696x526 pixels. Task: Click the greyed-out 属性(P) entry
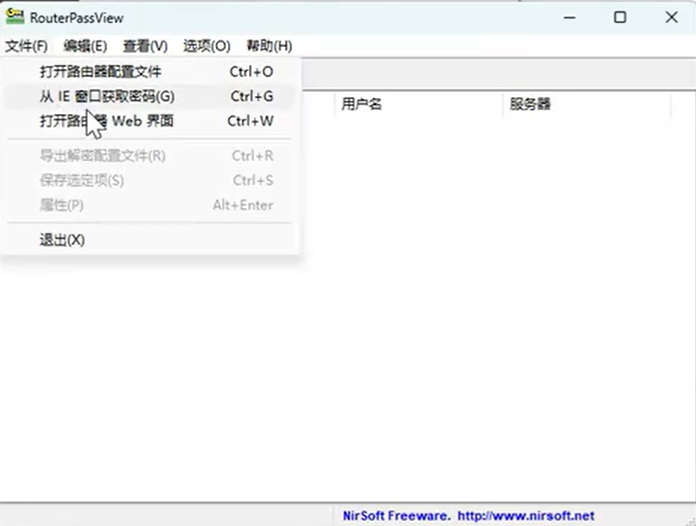click(150, 205)
